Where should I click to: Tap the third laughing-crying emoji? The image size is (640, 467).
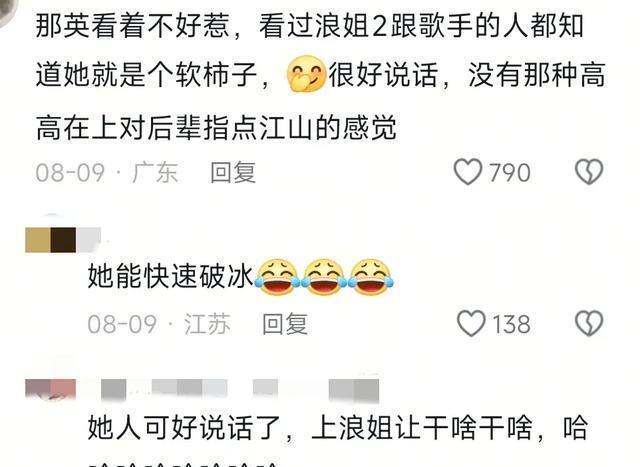371,277
